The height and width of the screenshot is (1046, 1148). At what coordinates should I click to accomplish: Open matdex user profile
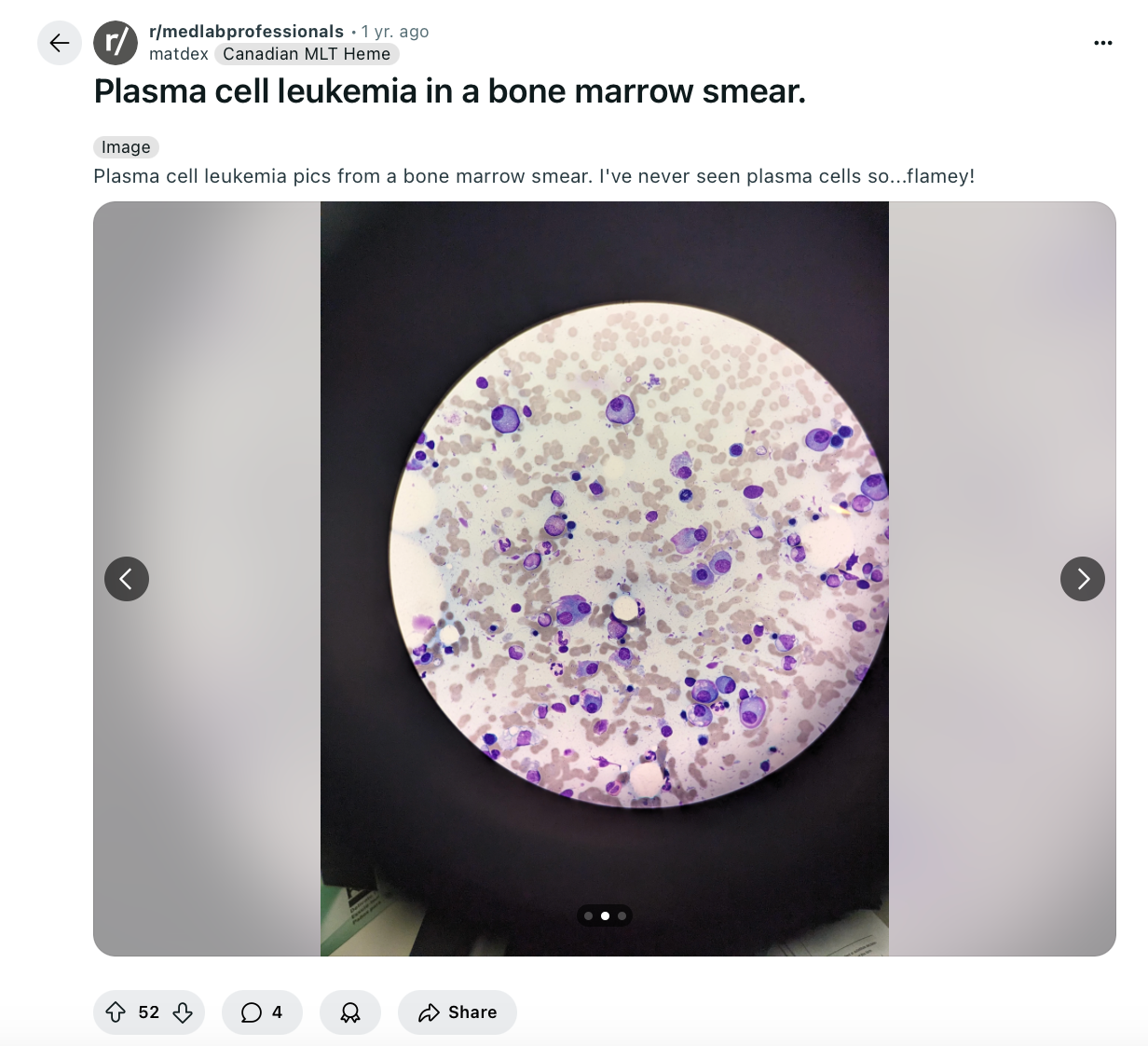[x=179, y=54]
